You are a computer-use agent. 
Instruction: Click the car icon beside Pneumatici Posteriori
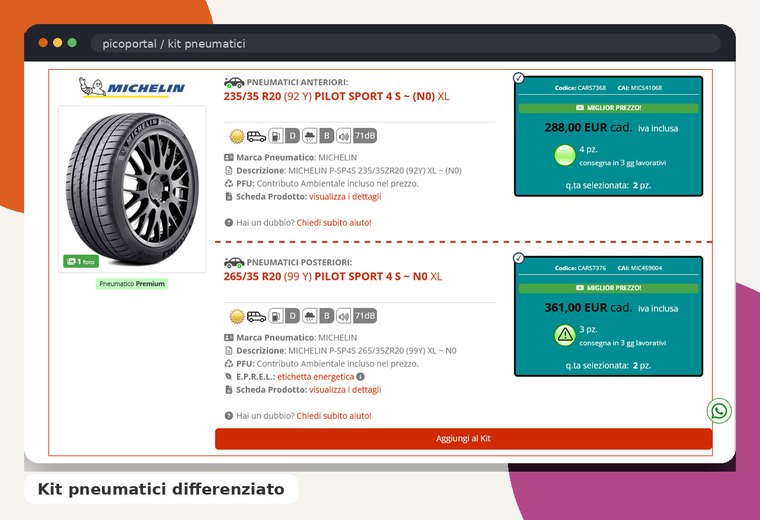point(234,262)
